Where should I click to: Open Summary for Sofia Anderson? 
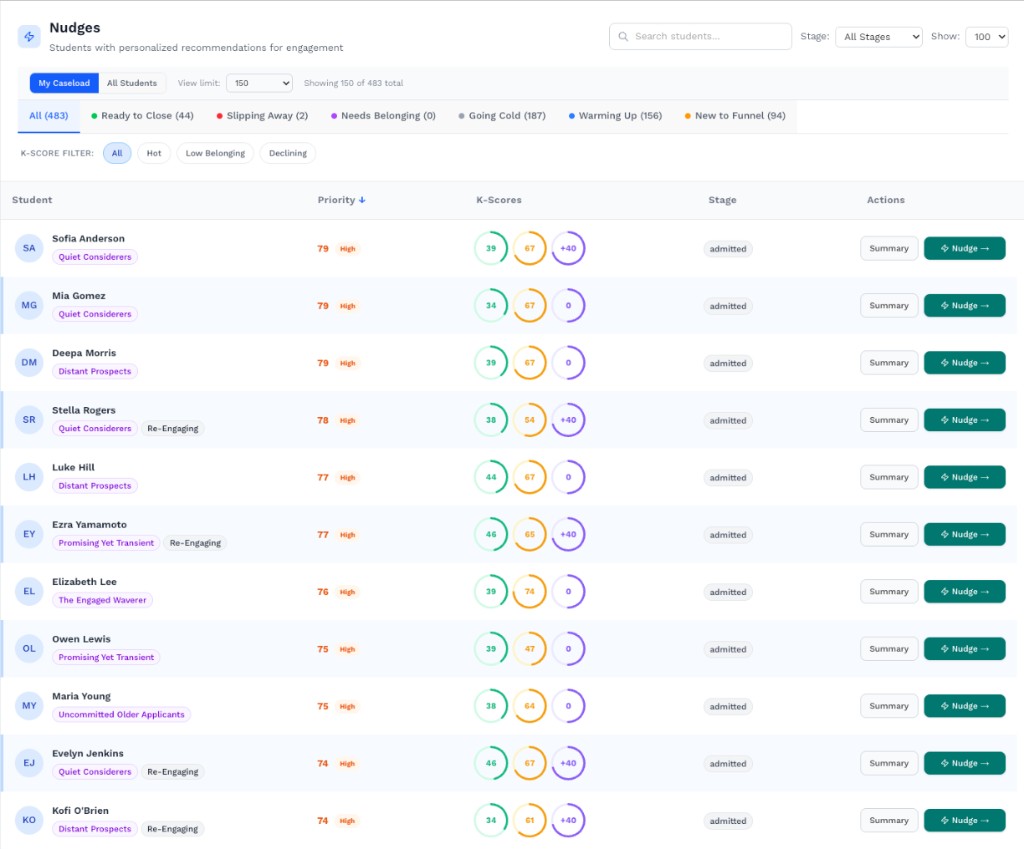click(889, 248)
